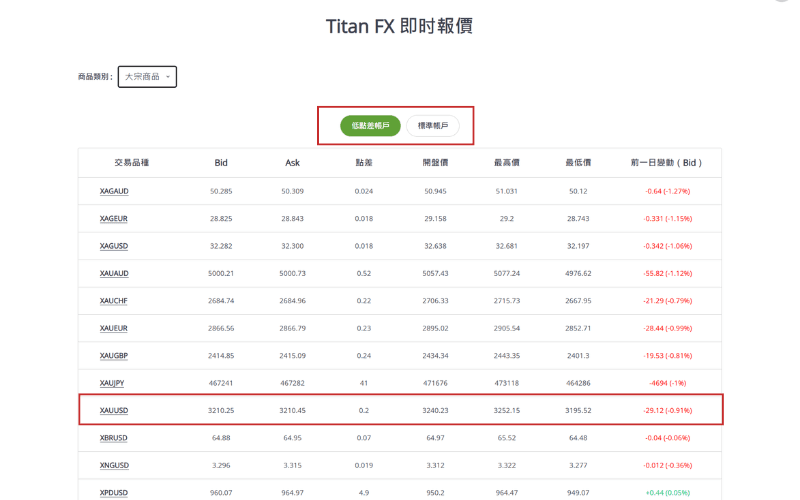Open the XAGAUD symbol link
The image size is (800, 500).
point(114,191)
